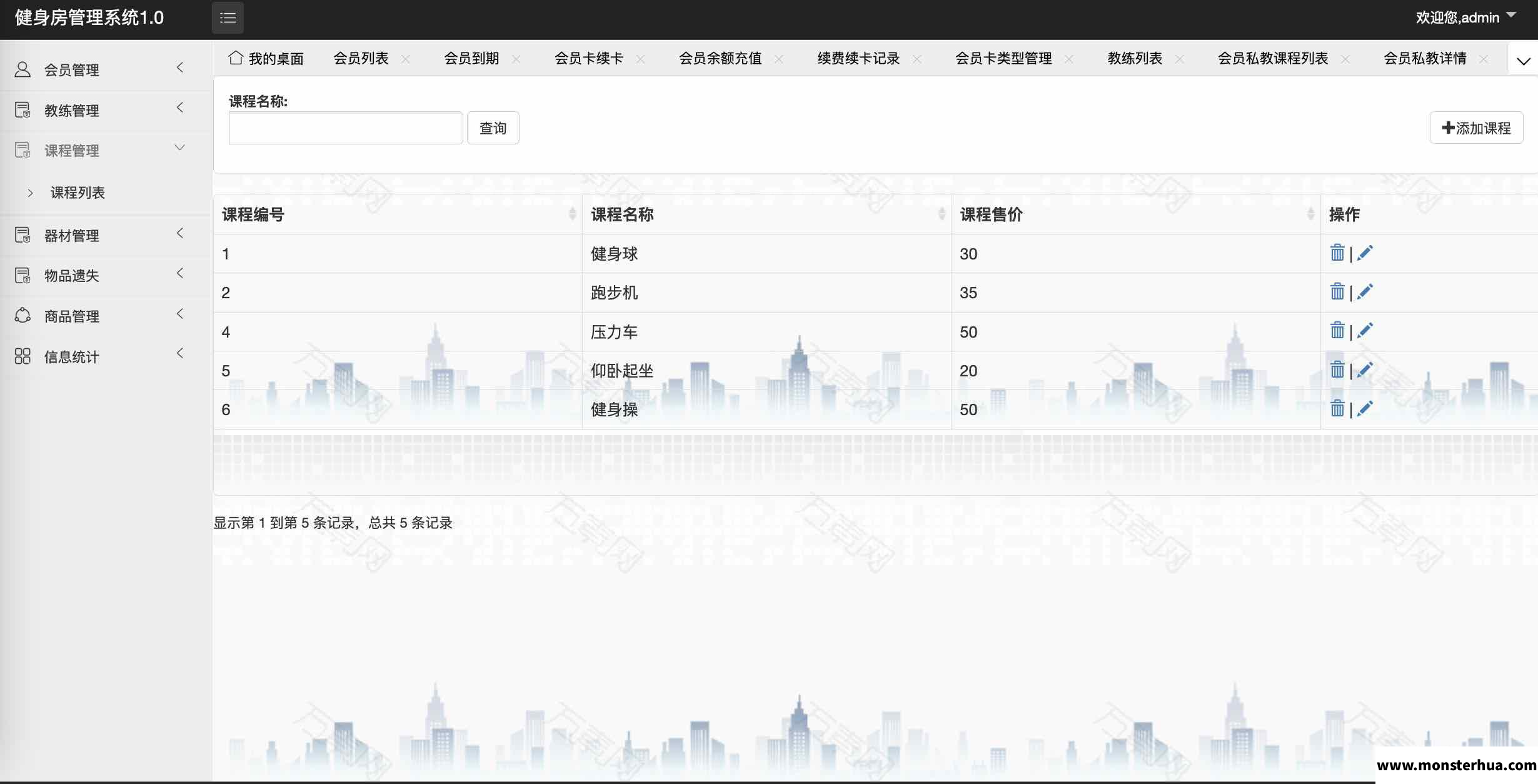Click the 会员管理 user icon
The image size is (1538, 784).
tap(23, 69)
